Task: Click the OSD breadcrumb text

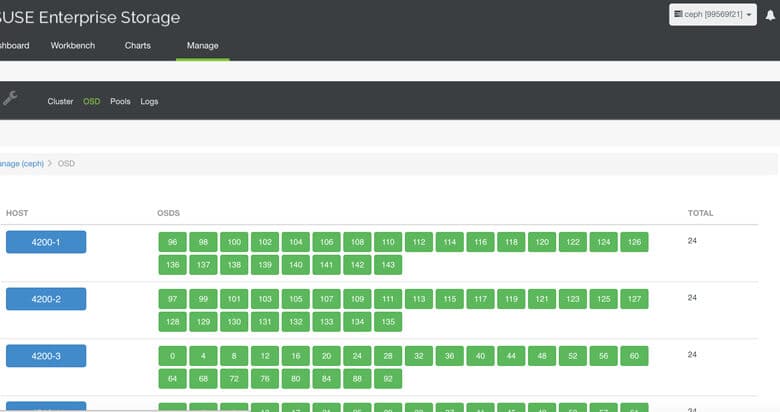Action: [x=66, y=163]
